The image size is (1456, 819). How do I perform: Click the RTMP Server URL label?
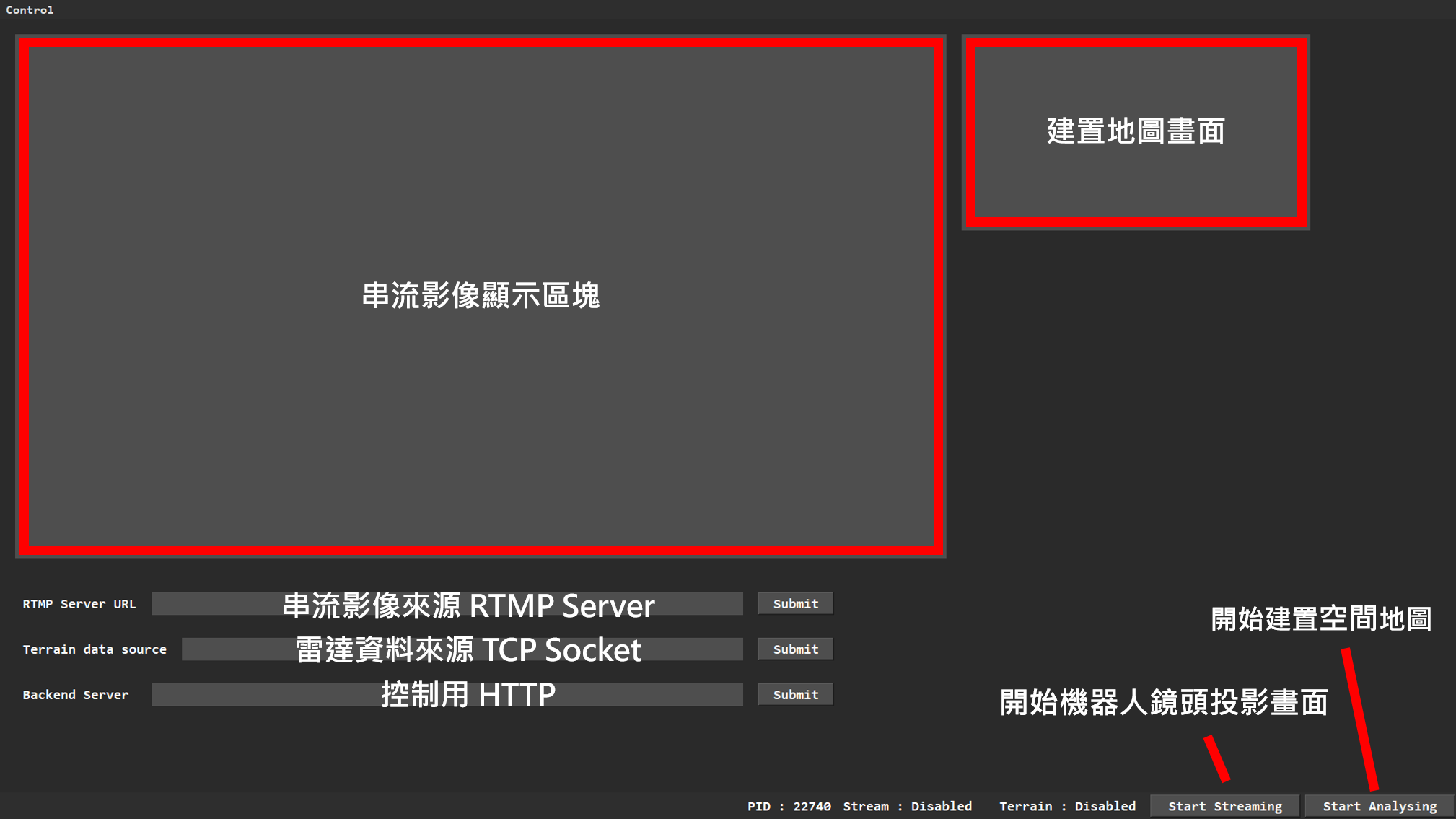tap(79, 604)
